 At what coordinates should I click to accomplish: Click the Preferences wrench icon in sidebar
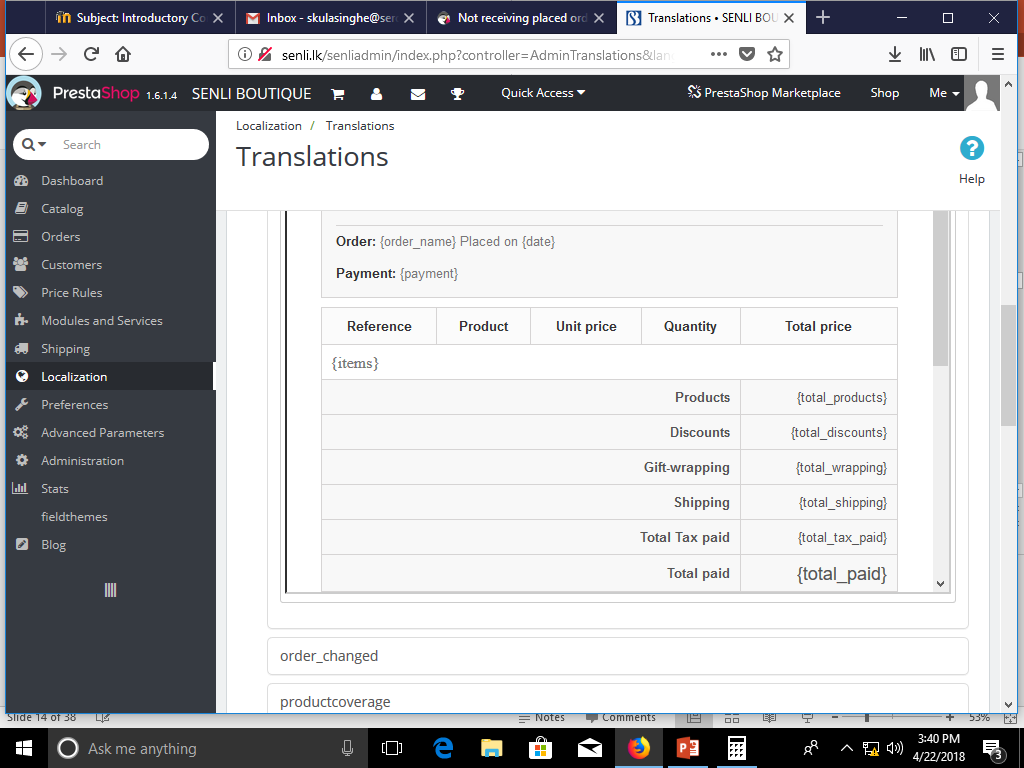[x=22, y=404]
